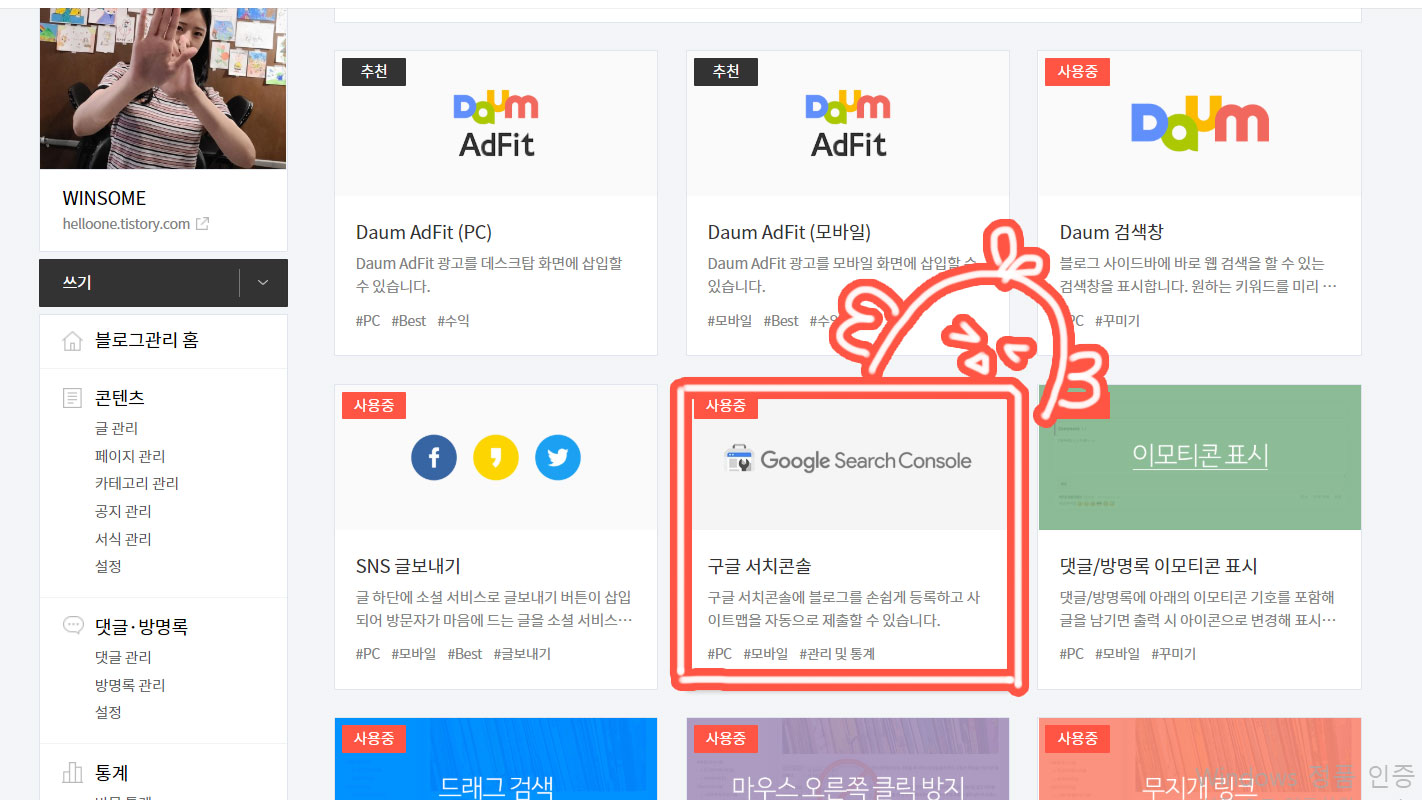Click the 댓글·방명록 speech bubble icon
The height and width of the screenshot is (800, 1422).
pyautogui.click(x=72, y=626)
